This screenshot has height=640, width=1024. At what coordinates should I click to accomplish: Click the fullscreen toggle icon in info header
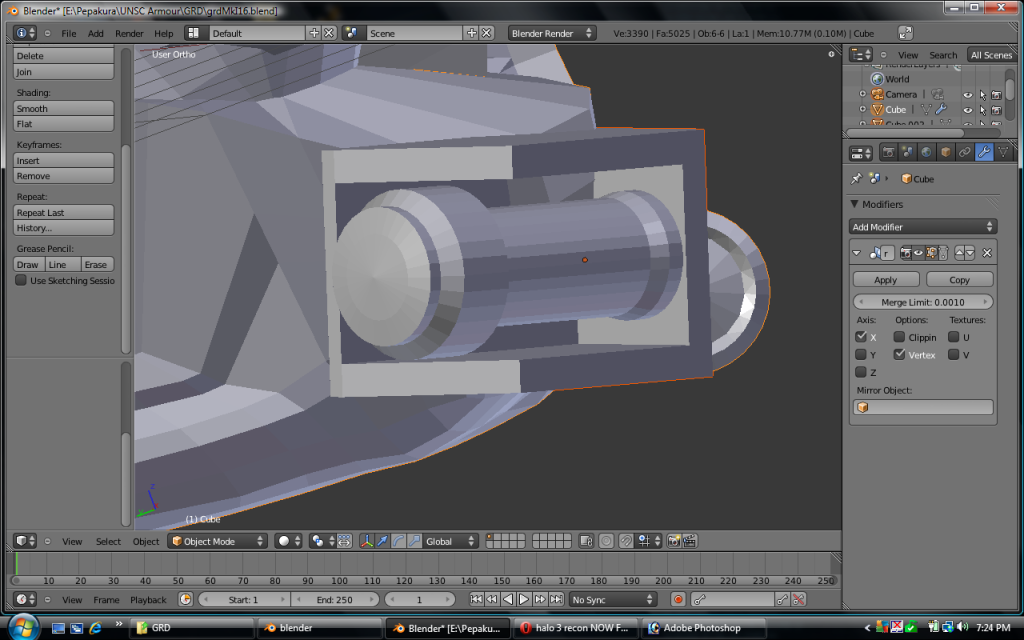[905, 33]
